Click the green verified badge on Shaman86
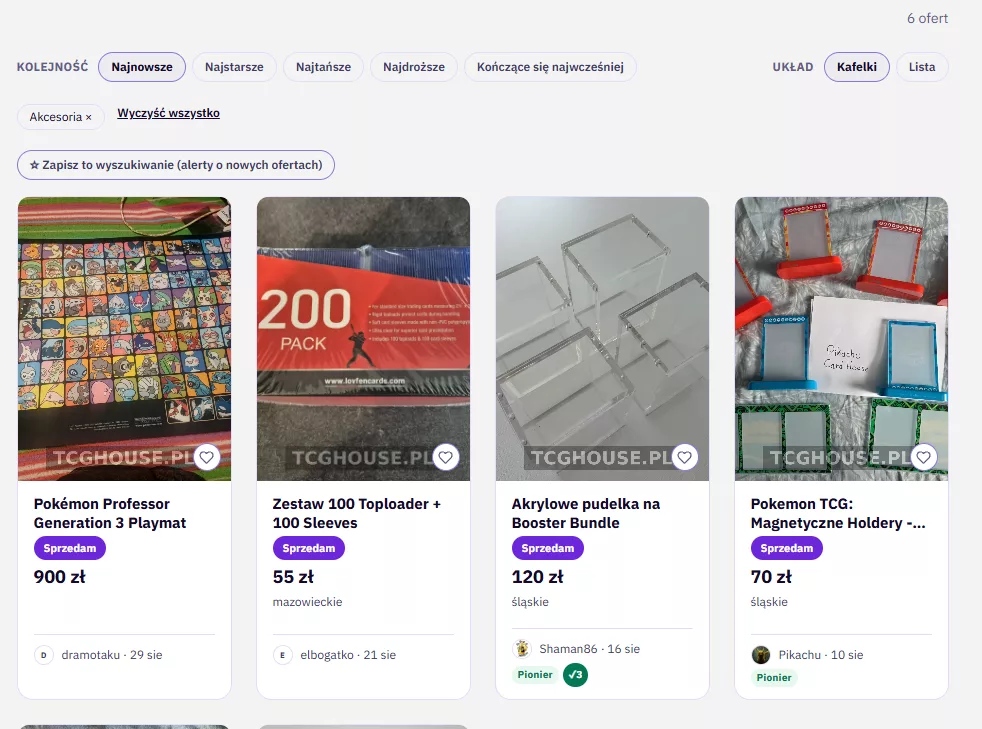 pyautogui.click(x=576, y=675)
